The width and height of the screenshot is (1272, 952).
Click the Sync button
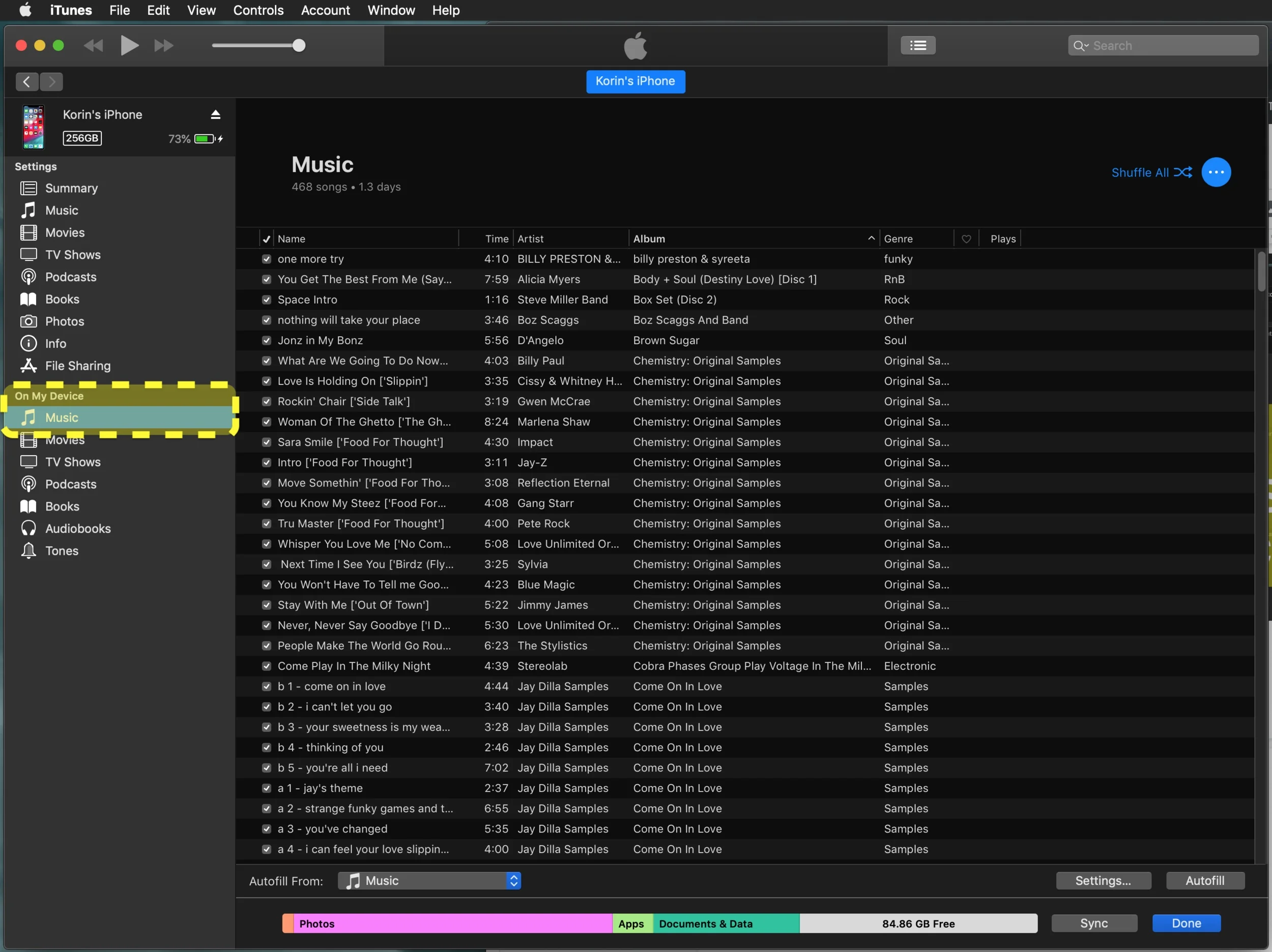1094,923
